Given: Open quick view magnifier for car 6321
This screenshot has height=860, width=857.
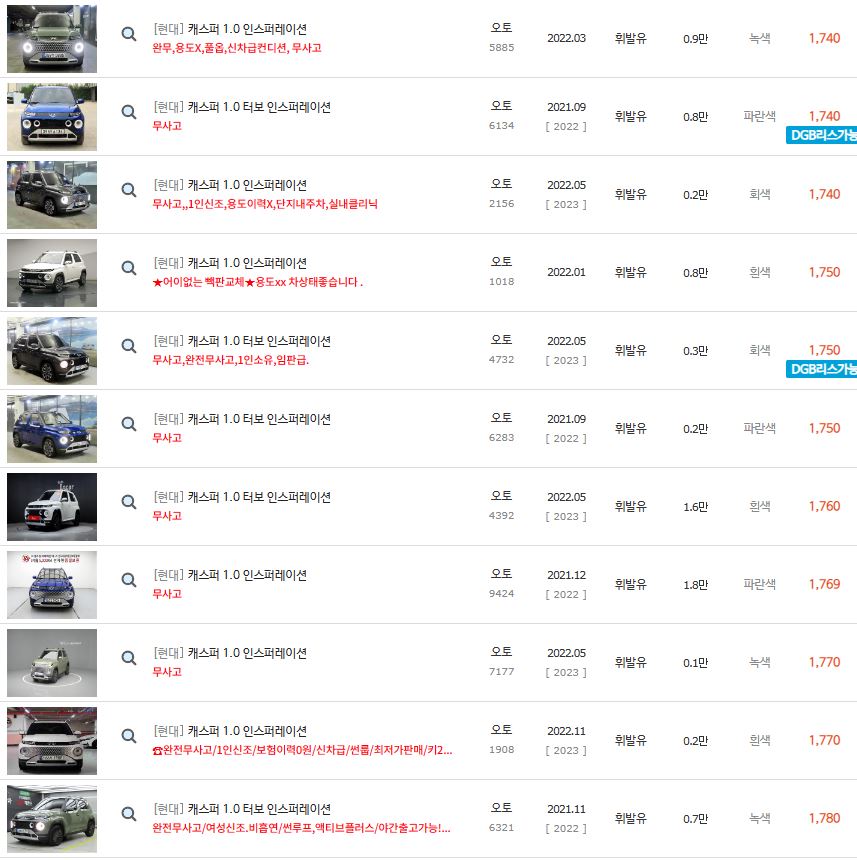Looking at the screenshot, I should click(x=129, y=813).
